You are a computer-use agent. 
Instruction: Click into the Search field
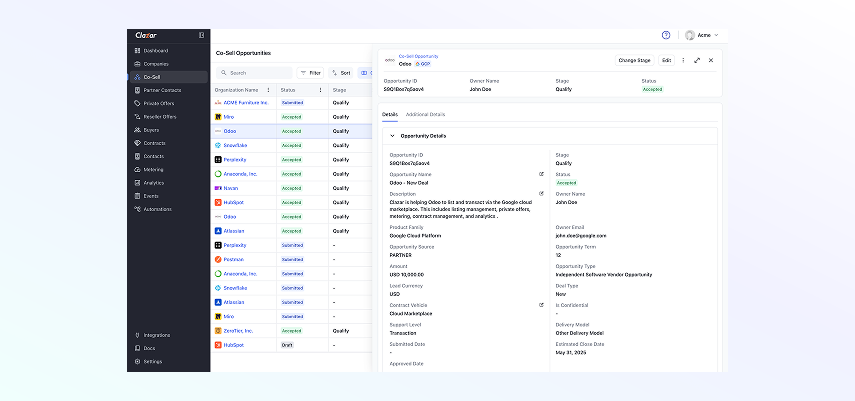254,73
